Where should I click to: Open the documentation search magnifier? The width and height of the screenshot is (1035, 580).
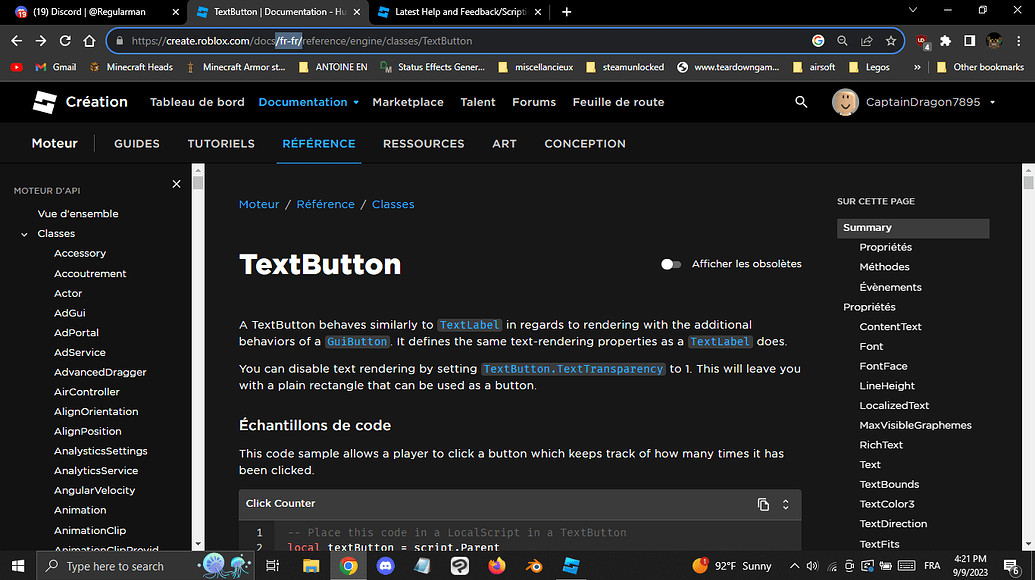801,101
